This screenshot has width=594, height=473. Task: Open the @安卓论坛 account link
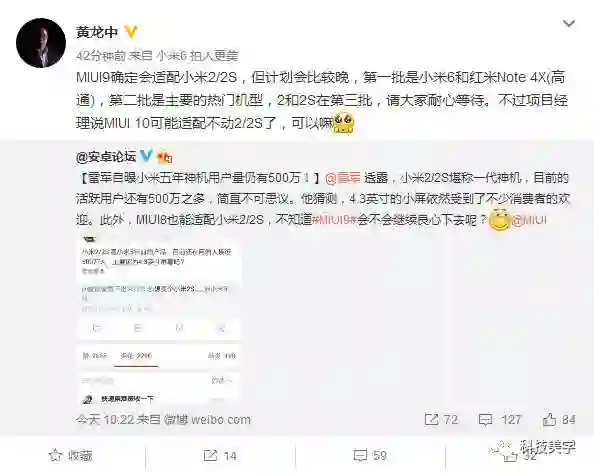pos(106,156)
